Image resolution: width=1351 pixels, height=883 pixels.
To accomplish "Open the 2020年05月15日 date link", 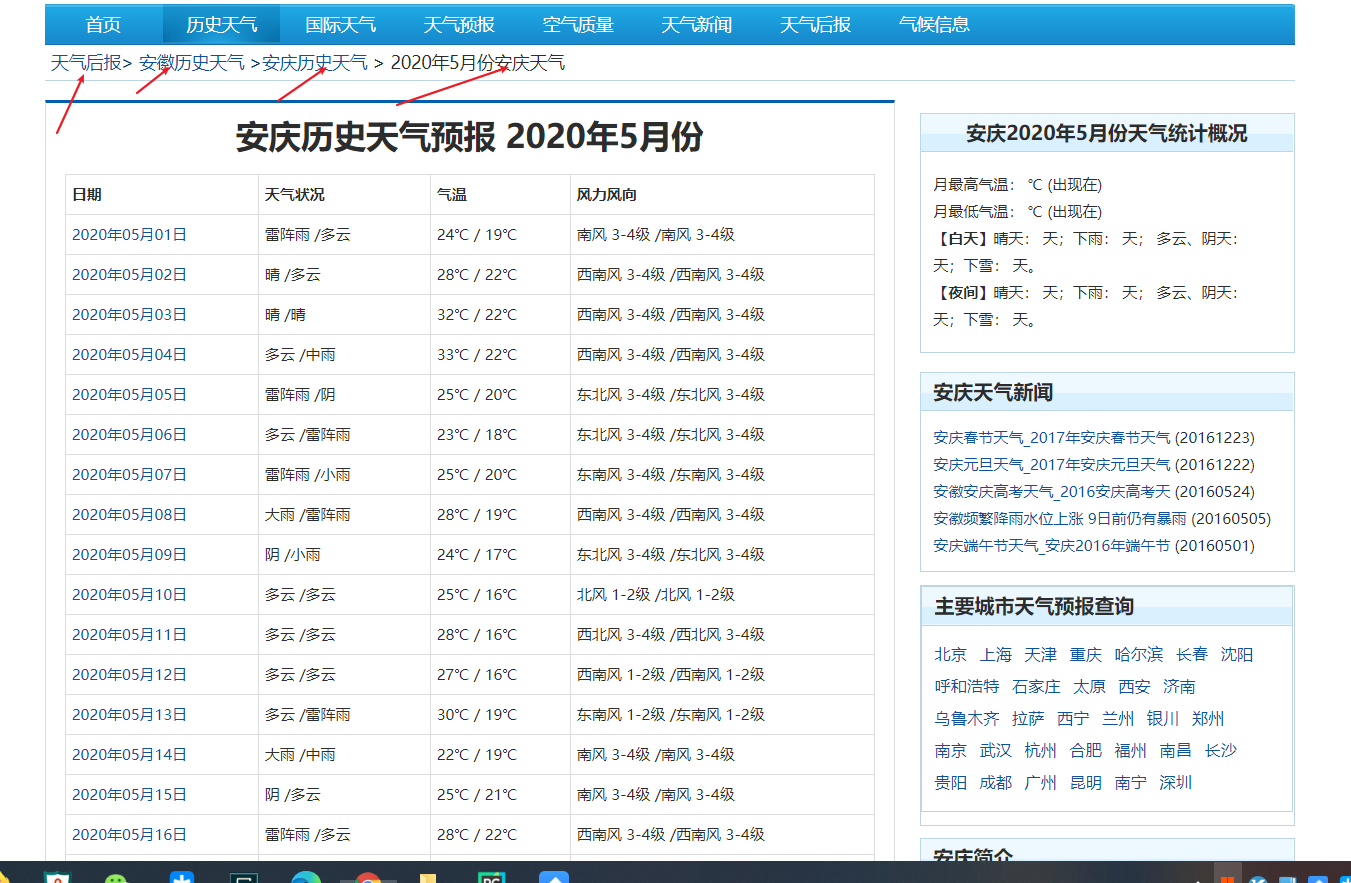I will (x=129, y=795).
